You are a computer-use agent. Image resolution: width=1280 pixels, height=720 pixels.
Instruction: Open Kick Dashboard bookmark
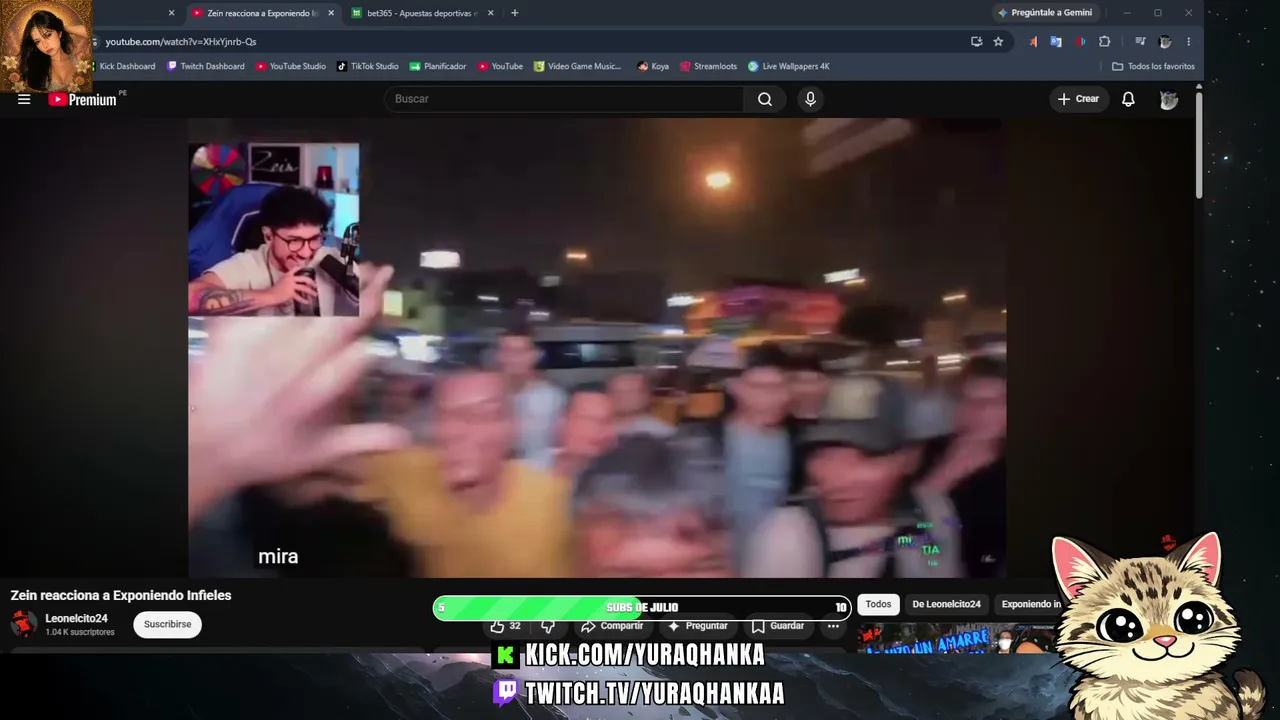(127, 66)
